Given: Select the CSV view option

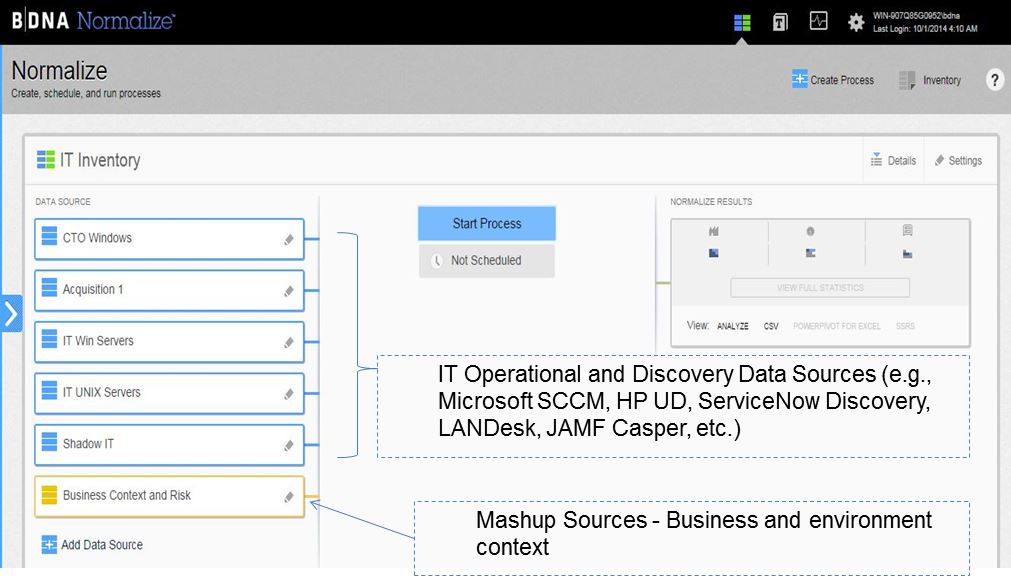Looking at the screenshot, I should (x=771, y=326).
